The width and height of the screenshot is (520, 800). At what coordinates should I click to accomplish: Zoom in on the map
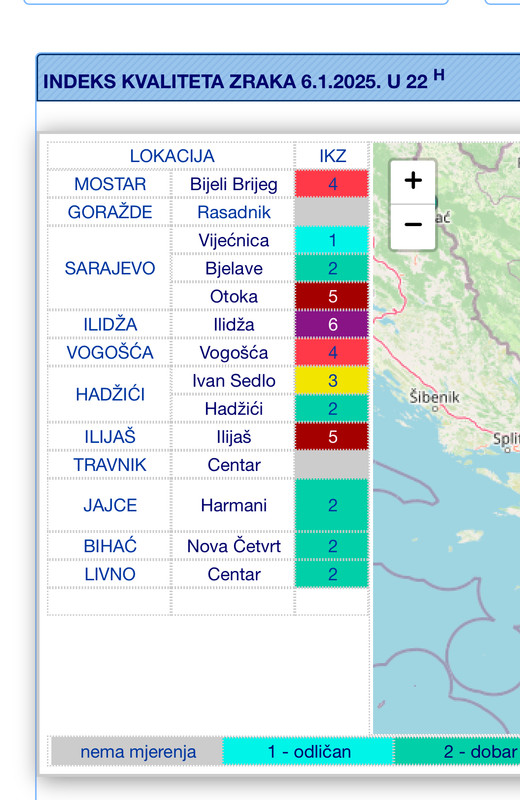413,181
